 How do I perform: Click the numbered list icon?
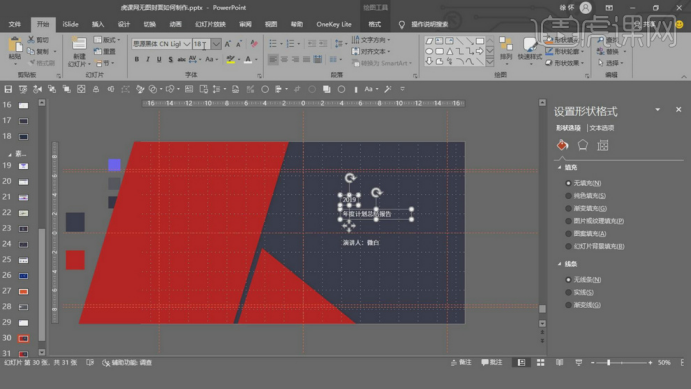pyautogui.click(x=290, y=44)
